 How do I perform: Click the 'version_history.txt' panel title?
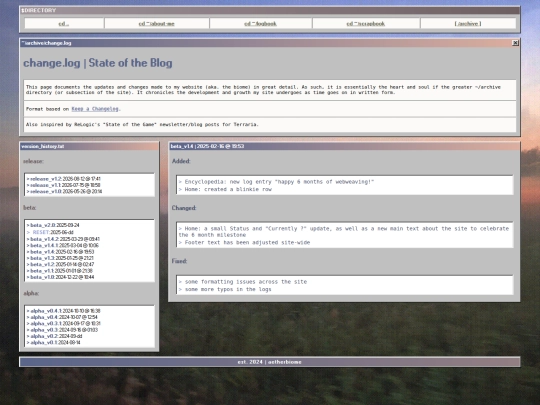[x=43, y=146]
